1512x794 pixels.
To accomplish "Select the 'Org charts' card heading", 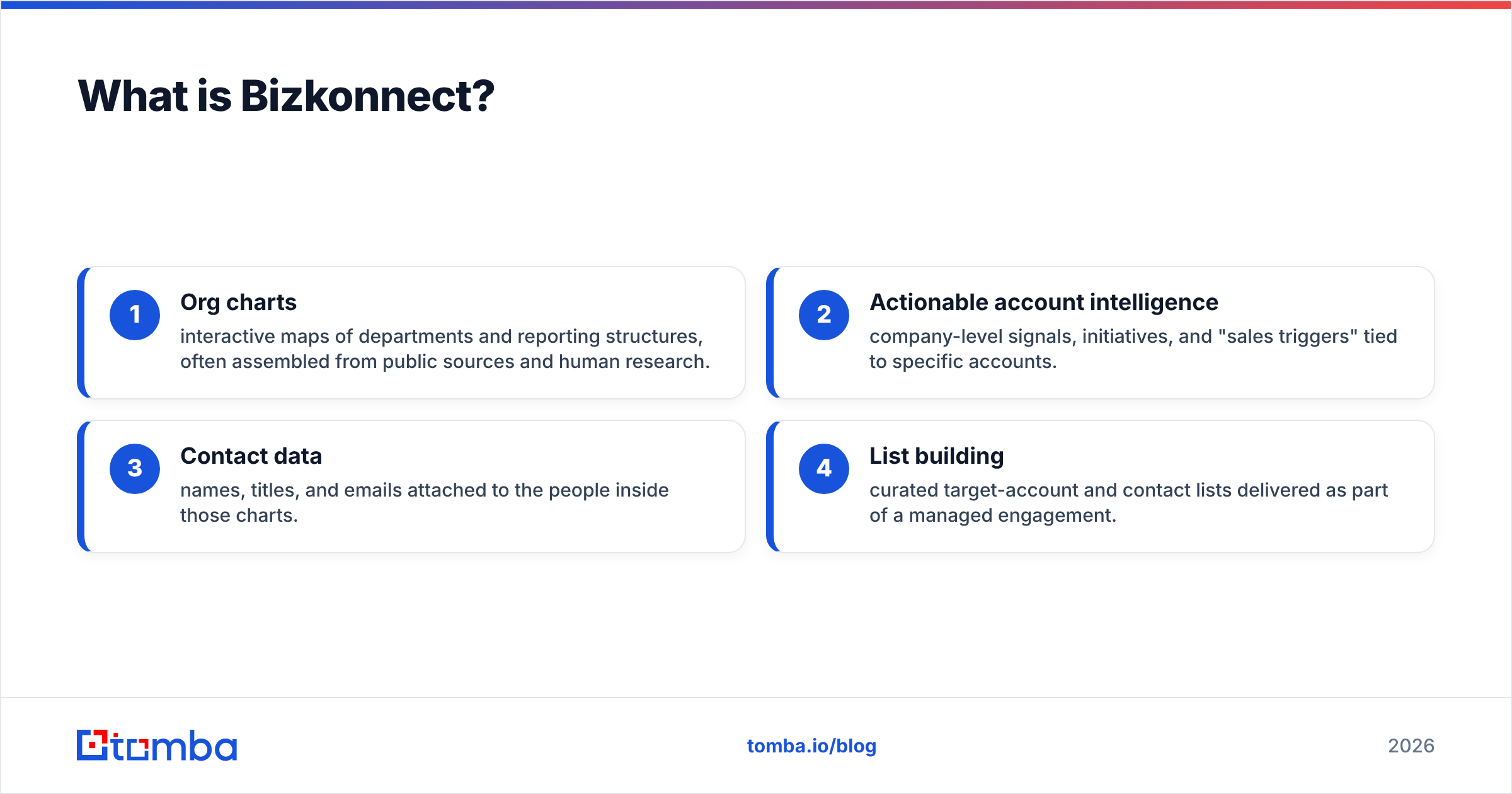I will 238,303.
